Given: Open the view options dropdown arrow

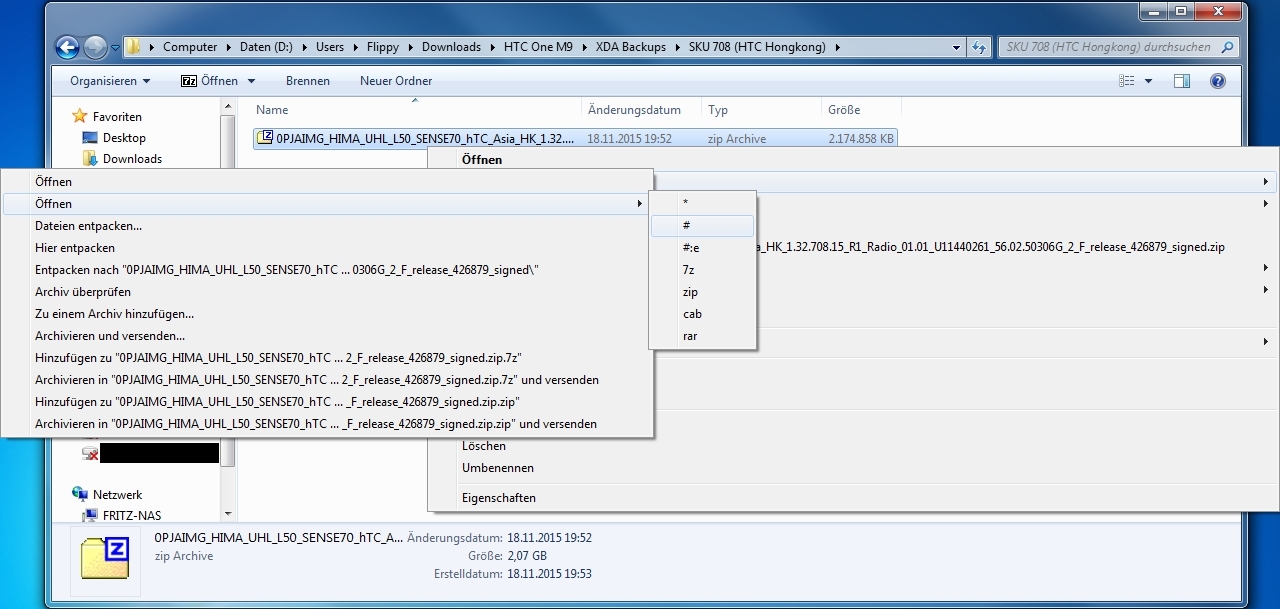Looking at the screenshot, I should [1148, 81].
